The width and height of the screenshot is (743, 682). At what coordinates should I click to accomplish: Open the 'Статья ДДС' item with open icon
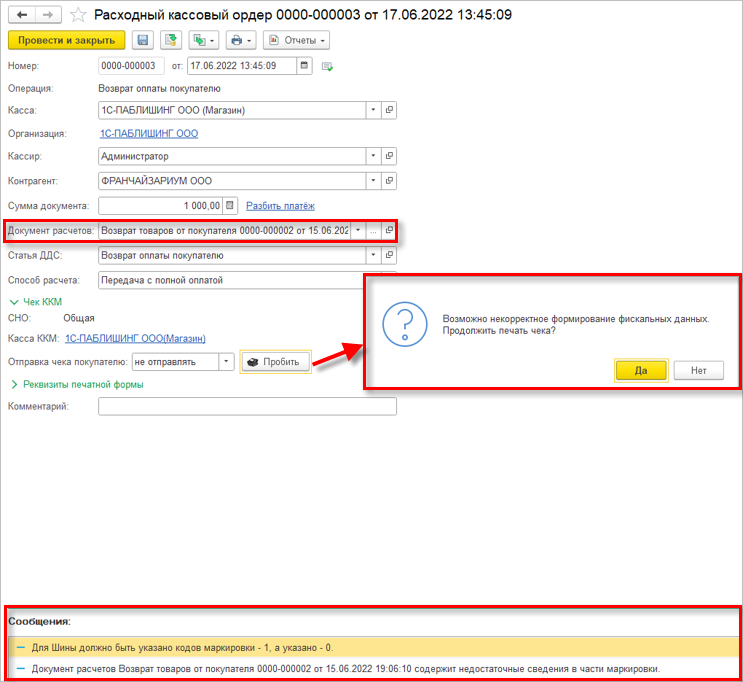(x=389, y=255)
